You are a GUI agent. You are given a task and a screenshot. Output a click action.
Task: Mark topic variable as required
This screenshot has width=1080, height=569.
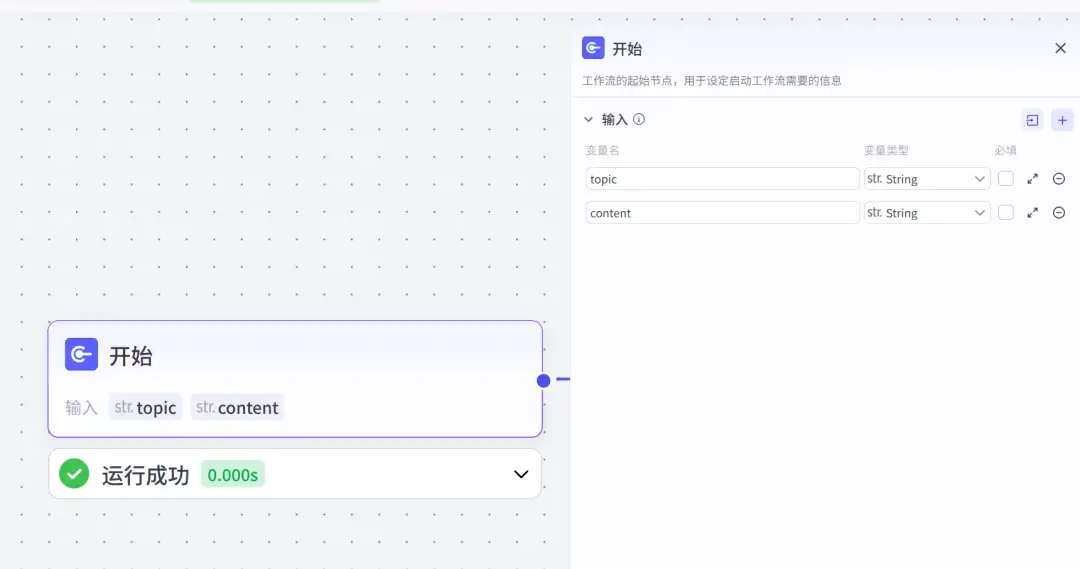pos(1006,178)
